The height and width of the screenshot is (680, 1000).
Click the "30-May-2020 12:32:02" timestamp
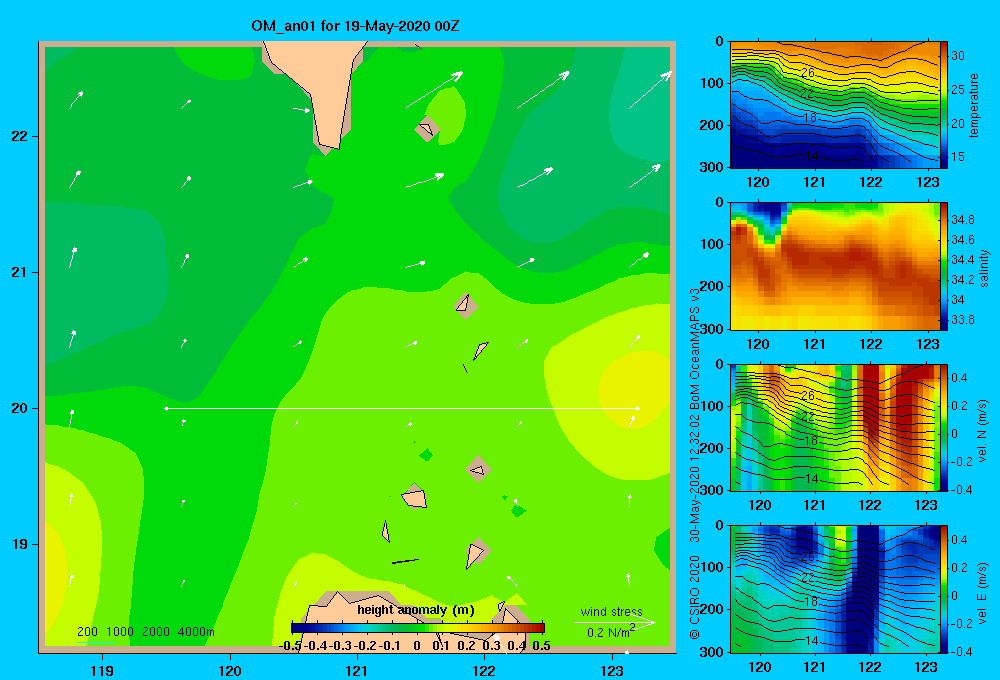(x=695, y=480)
